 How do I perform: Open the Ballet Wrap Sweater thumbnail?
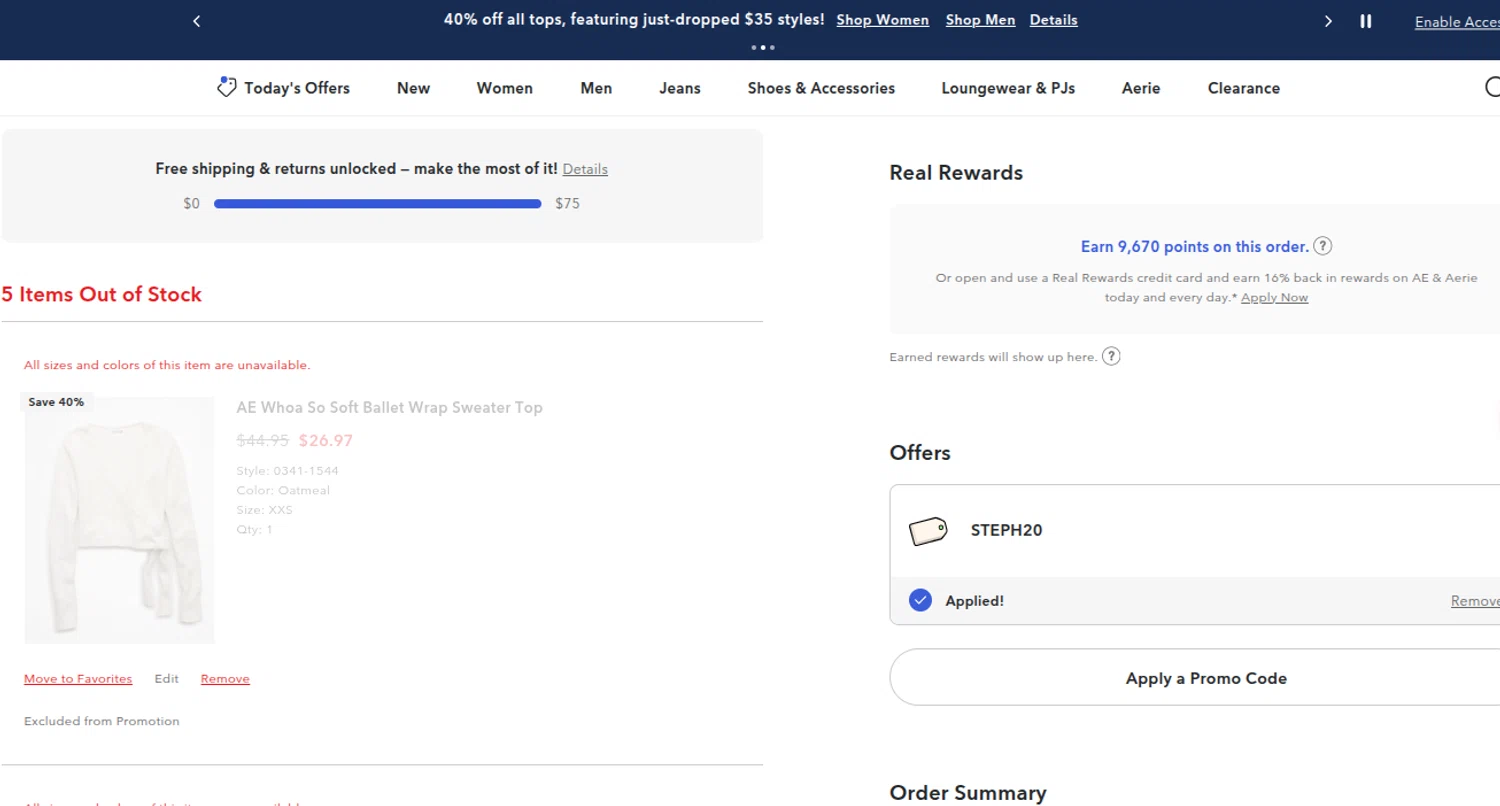click(x=119, y=520)
